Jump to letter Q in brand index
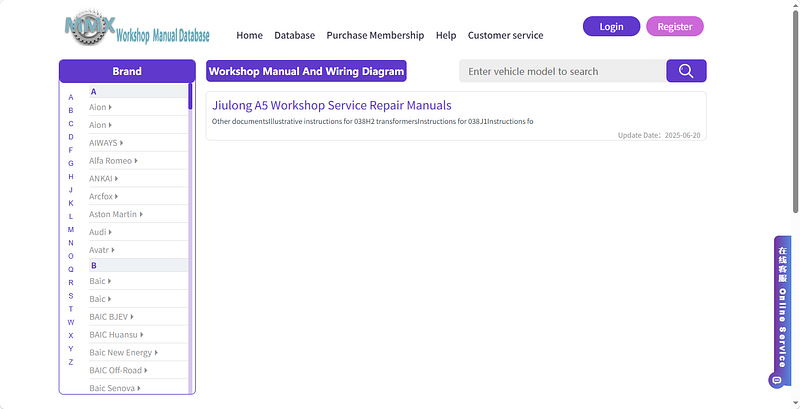The width and height of the screenshot is (800, 409). click(71, 269)
